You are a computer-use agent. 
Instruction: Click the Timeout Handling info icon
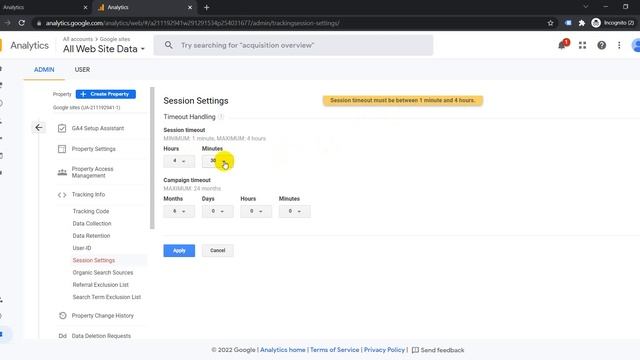[x=221, y=117]
